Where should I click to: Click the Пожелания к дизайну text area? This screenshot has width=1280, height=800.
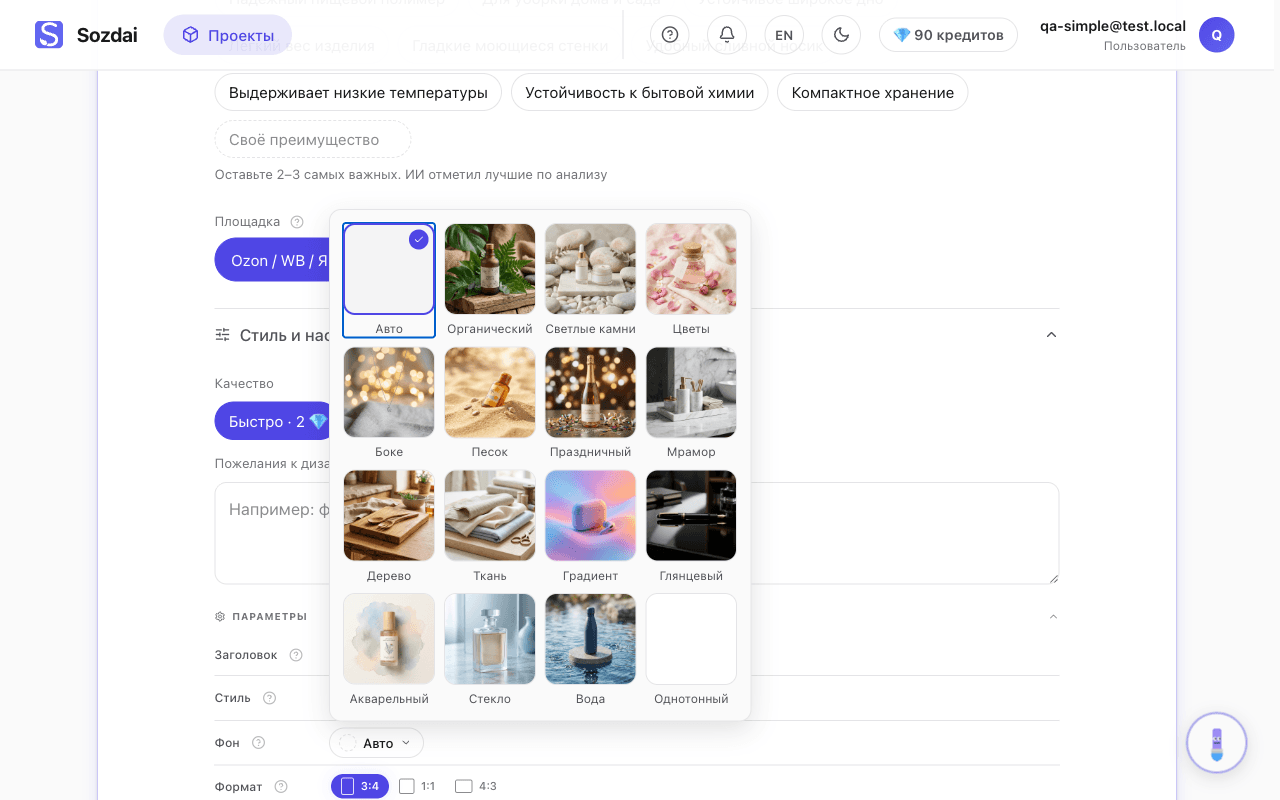[637, 533]
